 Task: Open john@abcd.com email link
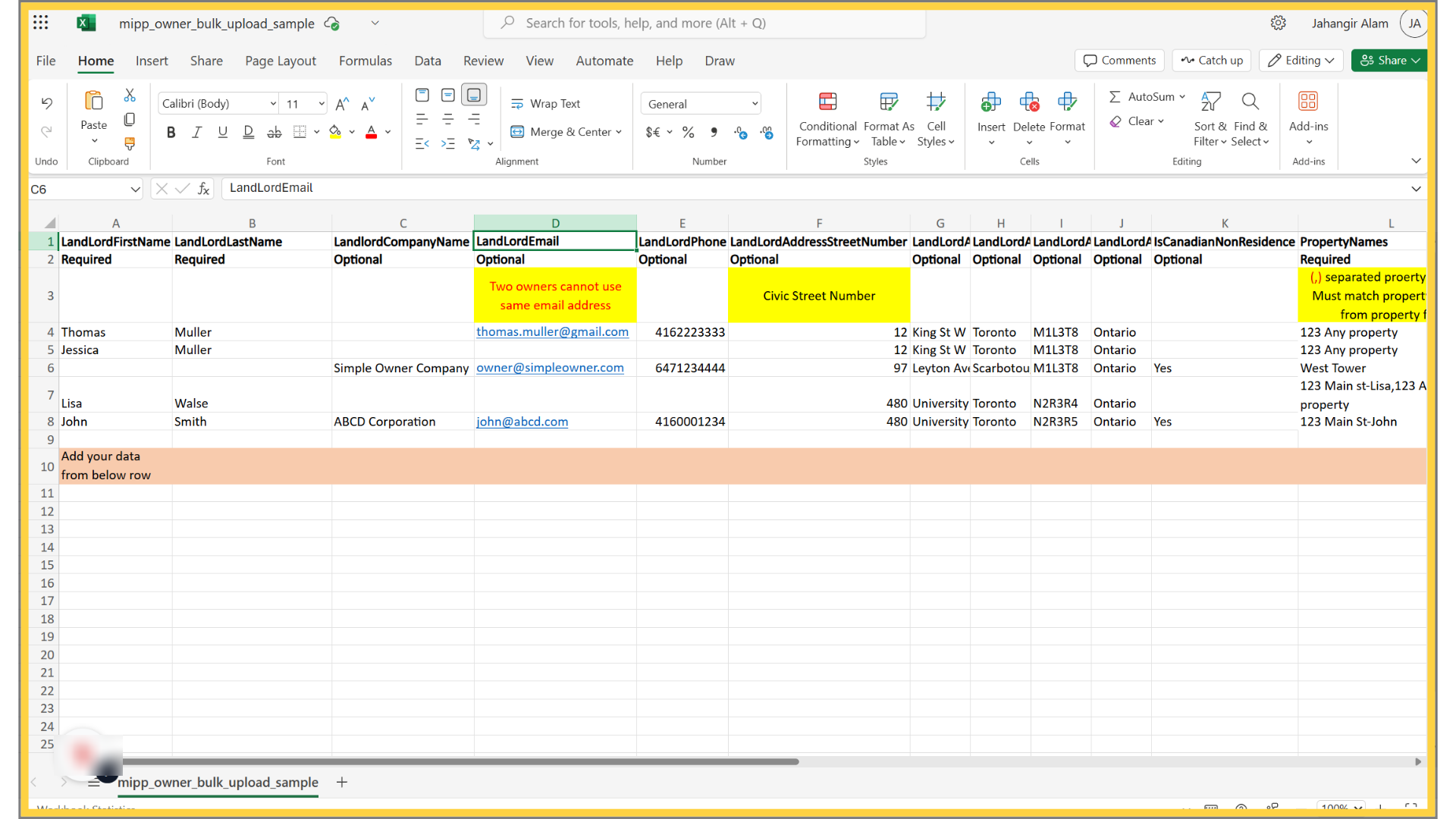[x=522, y=422]
